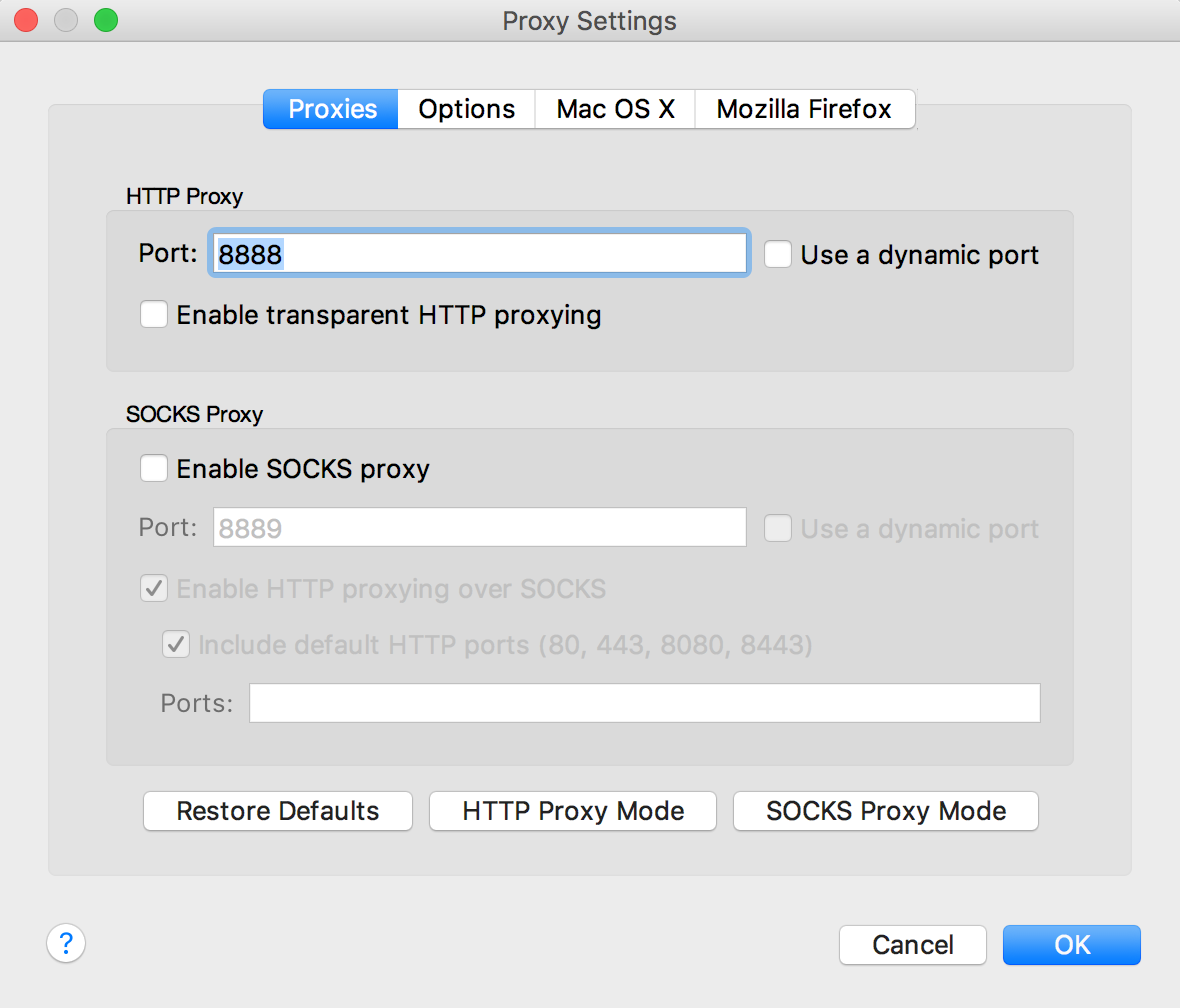Click the SOCKS Proxy section label
The width and height of the screenshot is (1180, 1008).
click(x=194, y=414)
